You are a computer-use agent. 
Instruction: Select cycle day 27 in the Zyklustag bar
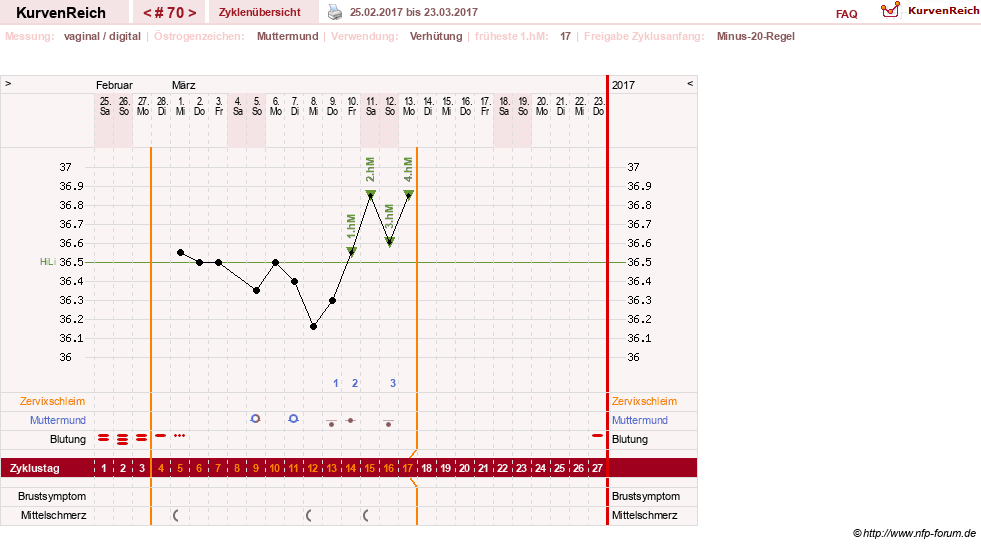pyautogui.click(x=597, y=468)
